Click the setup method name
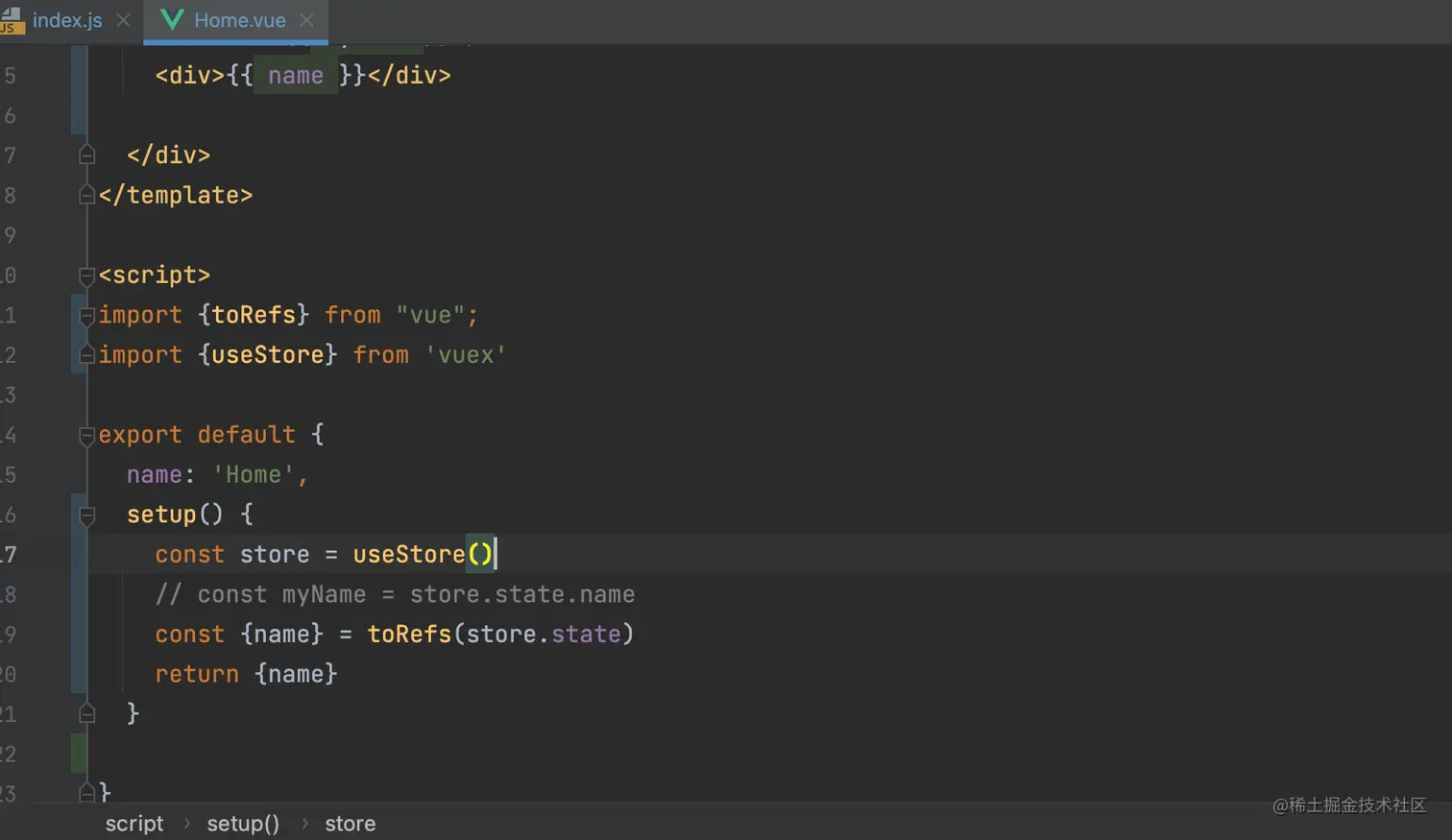 pyautogui.click(x=161, y=515)
